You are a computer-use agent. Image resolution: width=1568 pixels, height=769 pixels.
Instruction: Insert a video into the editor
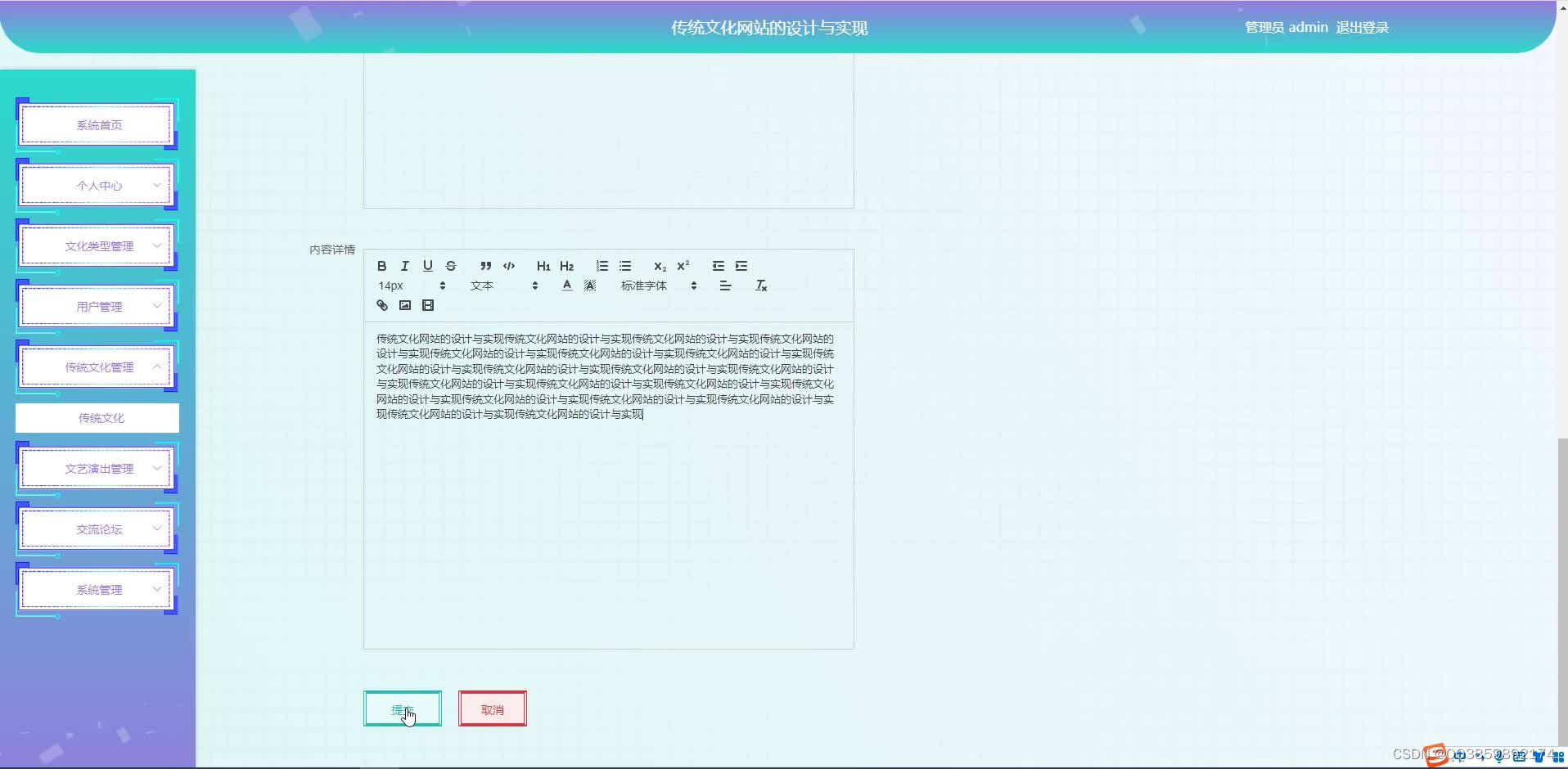coord(427,305)
